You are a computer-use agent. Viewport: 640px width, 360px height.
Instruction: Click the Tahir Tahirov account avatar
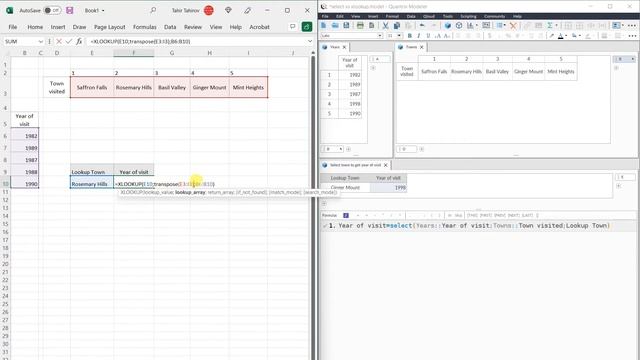coord(209,10)
